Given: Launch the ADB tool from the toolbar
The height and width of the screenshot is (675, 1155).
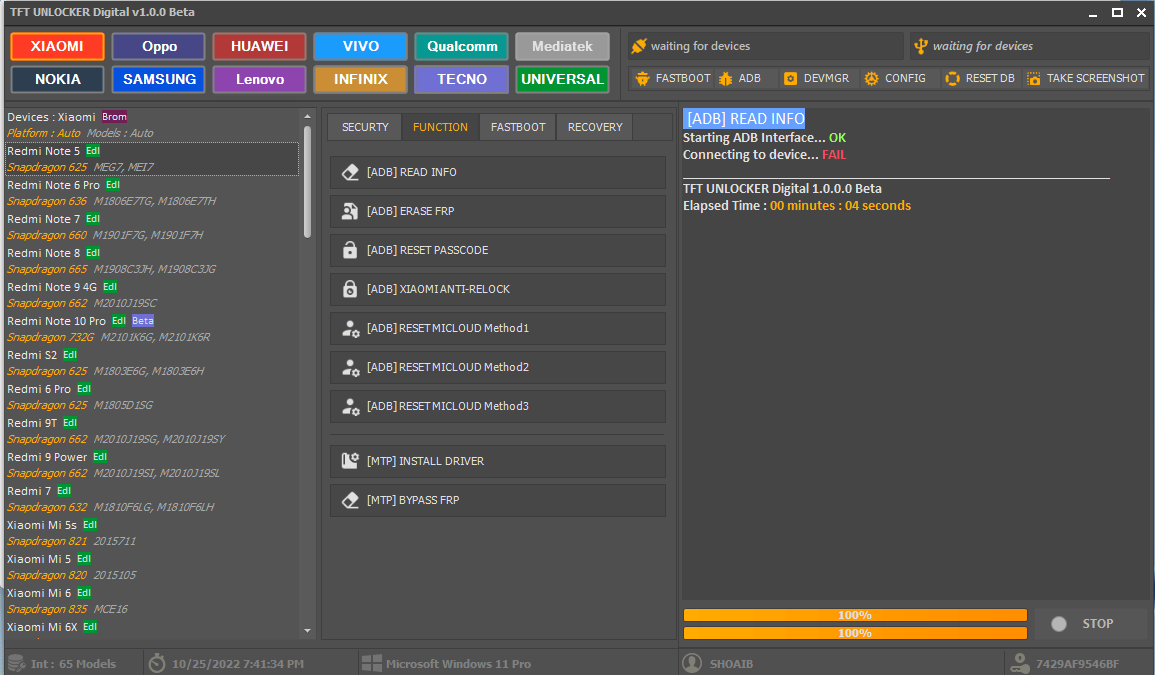Looking at the screenshot, I should 742,77.
